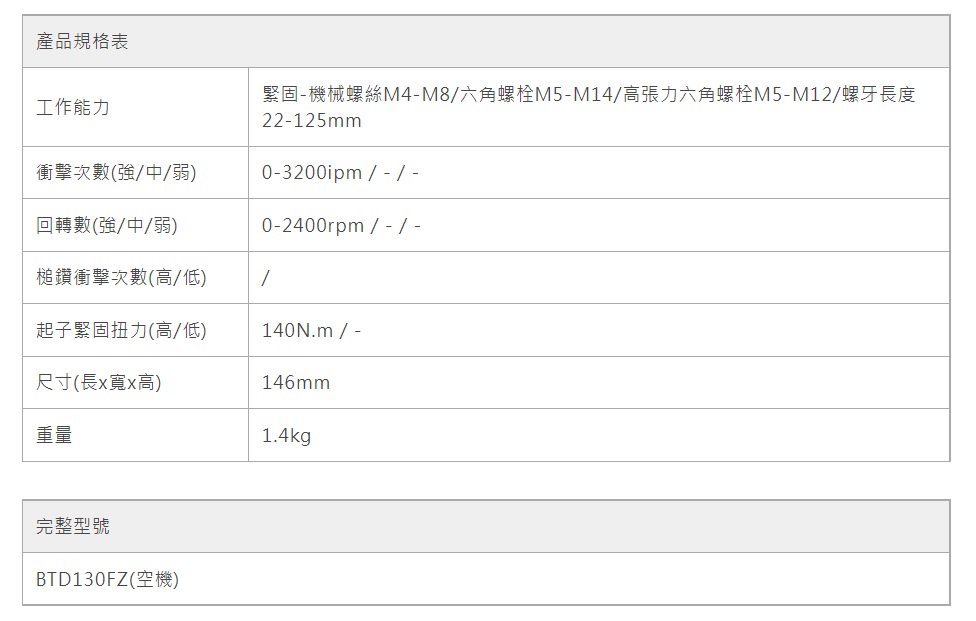The width and height of the screenshot is (976, 621).
Task: Click the slash value beside 槌鑽衝擊次數
Action: pyautogui.click(x=265, y=278)
